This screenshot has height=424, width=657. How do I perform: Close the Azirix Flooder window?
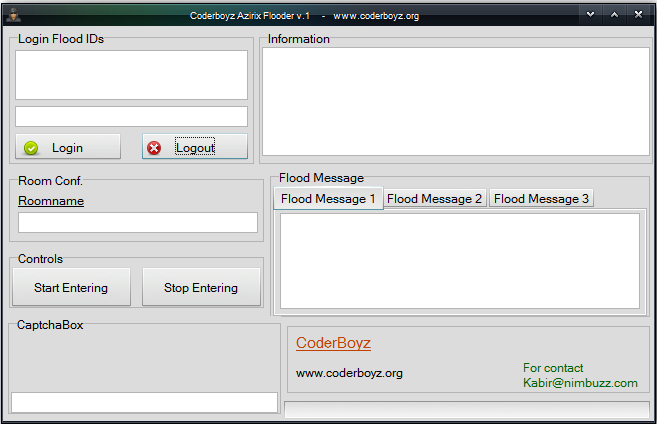tap(638, 15)
